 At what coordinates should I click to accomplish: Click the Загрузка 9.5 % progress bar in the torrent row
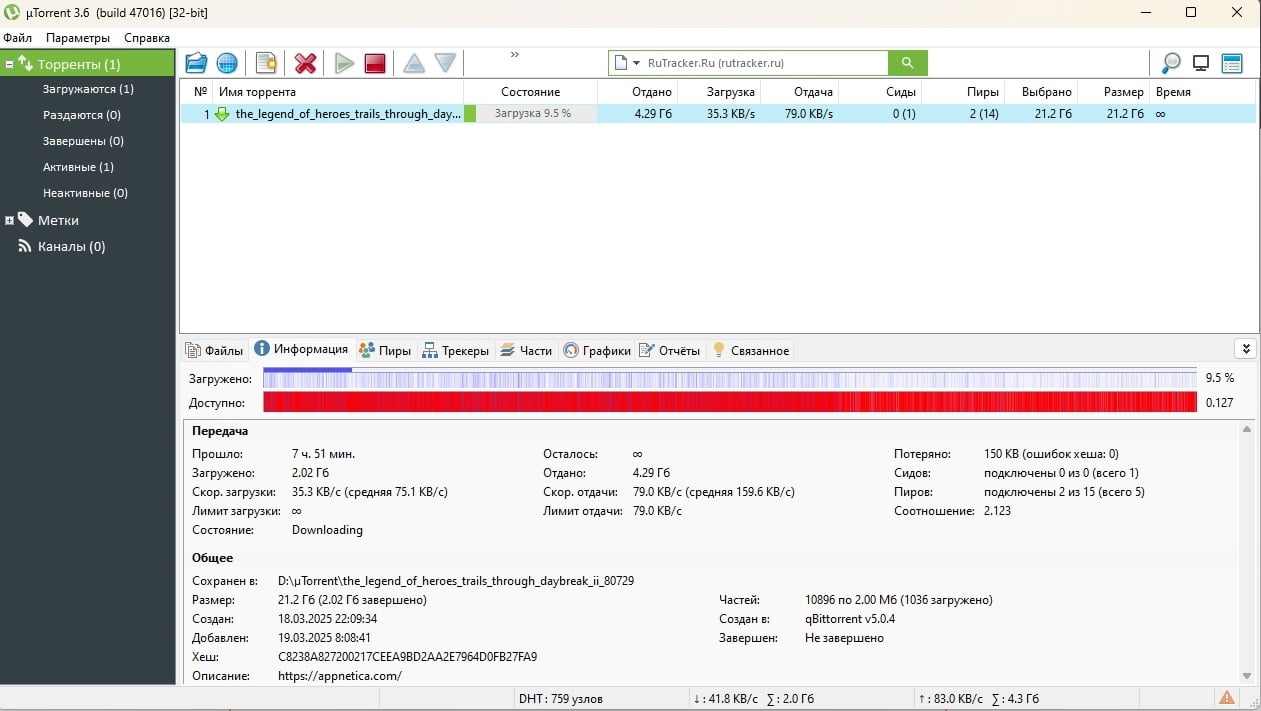(531, 114)
